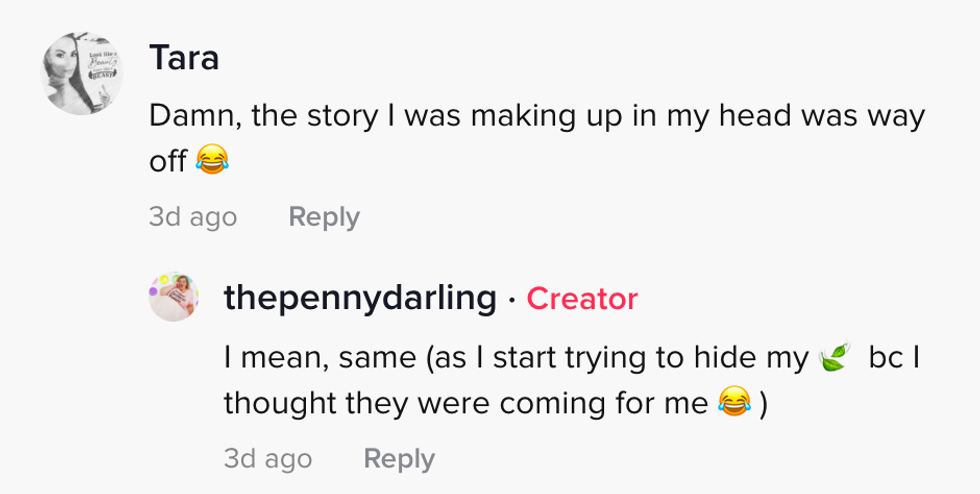Click the 3d ago timestamp under creator's reply
Viewport: 980px width, 494px height.
[x=268, y=459]
